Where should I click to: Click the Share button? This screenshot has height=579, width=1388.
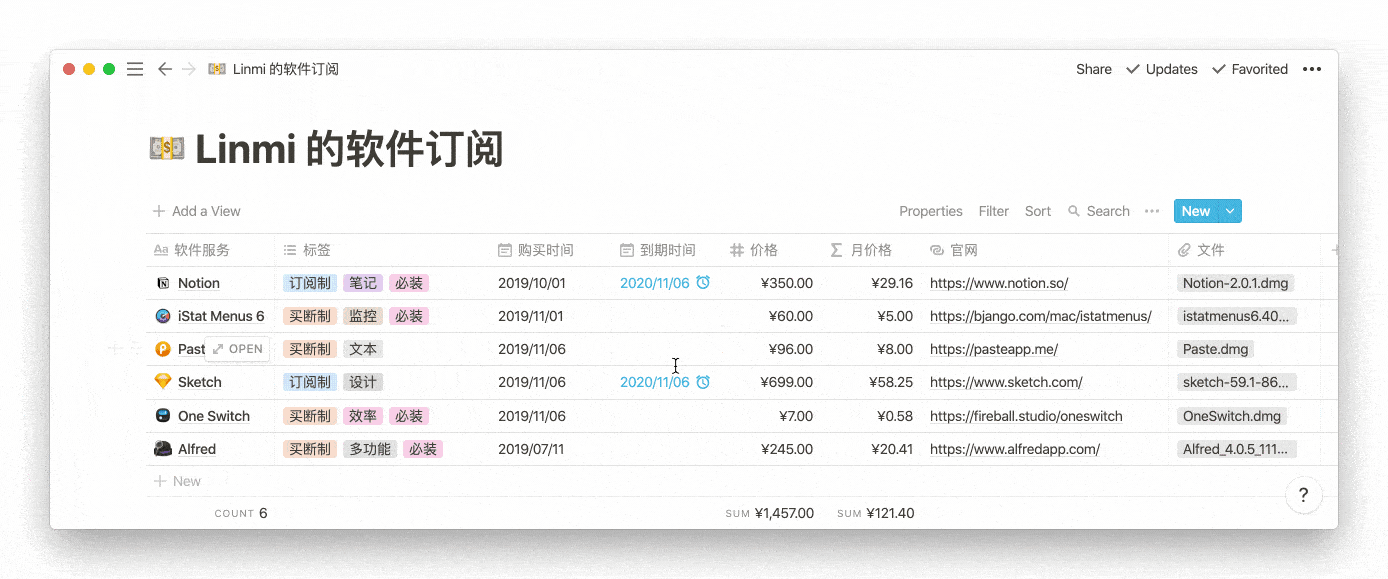pyautogui.click(x=1094, y=69)
